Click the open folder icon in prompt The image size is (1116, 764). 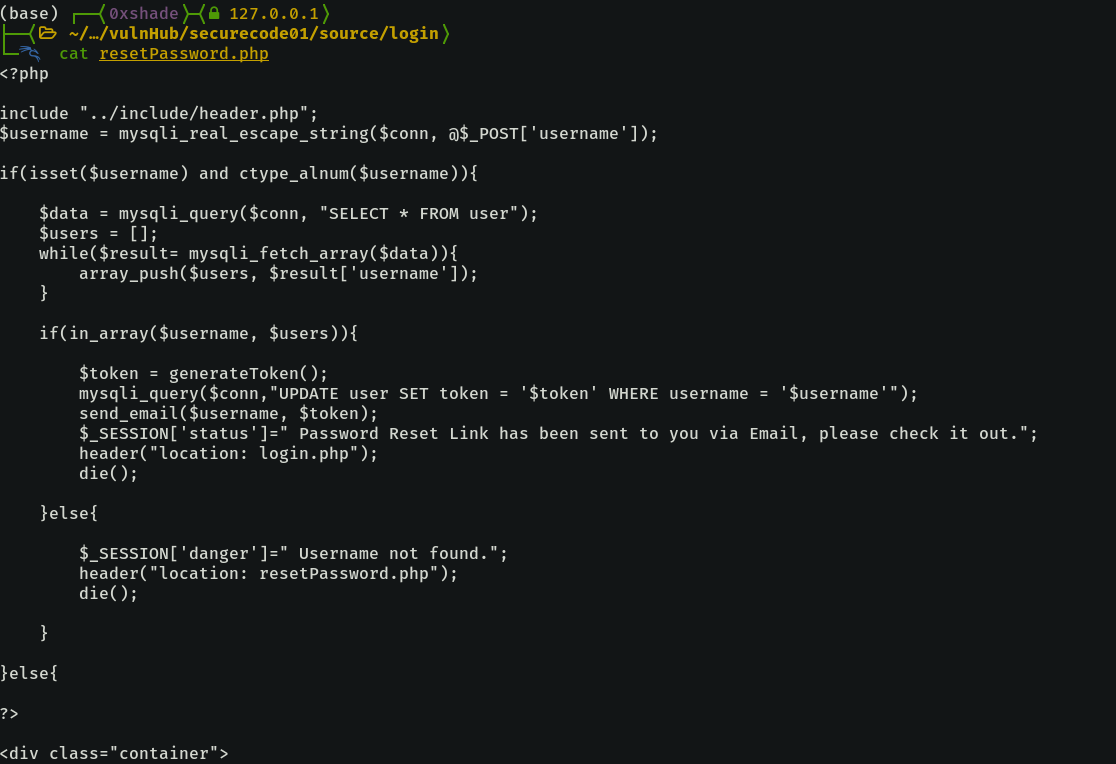coord(48,34)
